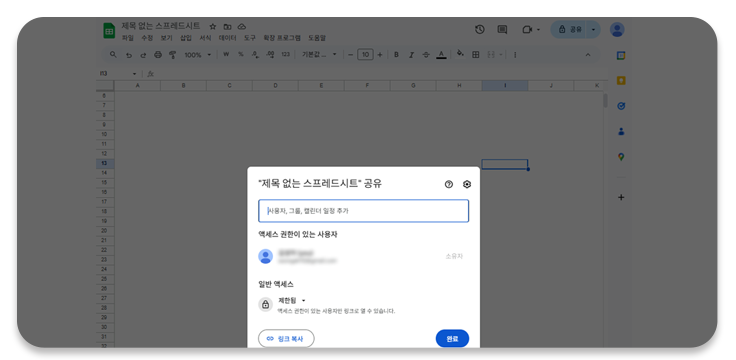
Task: Star the untitled spreadsheet
Action: (x=213, y=26)
